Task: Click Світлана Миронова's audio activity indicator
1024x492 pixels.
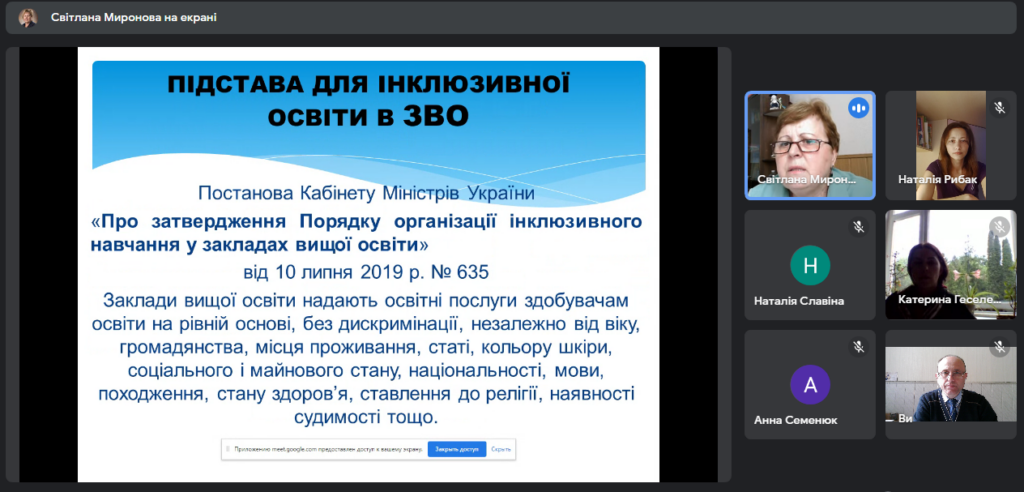Action: coord(857,107)
